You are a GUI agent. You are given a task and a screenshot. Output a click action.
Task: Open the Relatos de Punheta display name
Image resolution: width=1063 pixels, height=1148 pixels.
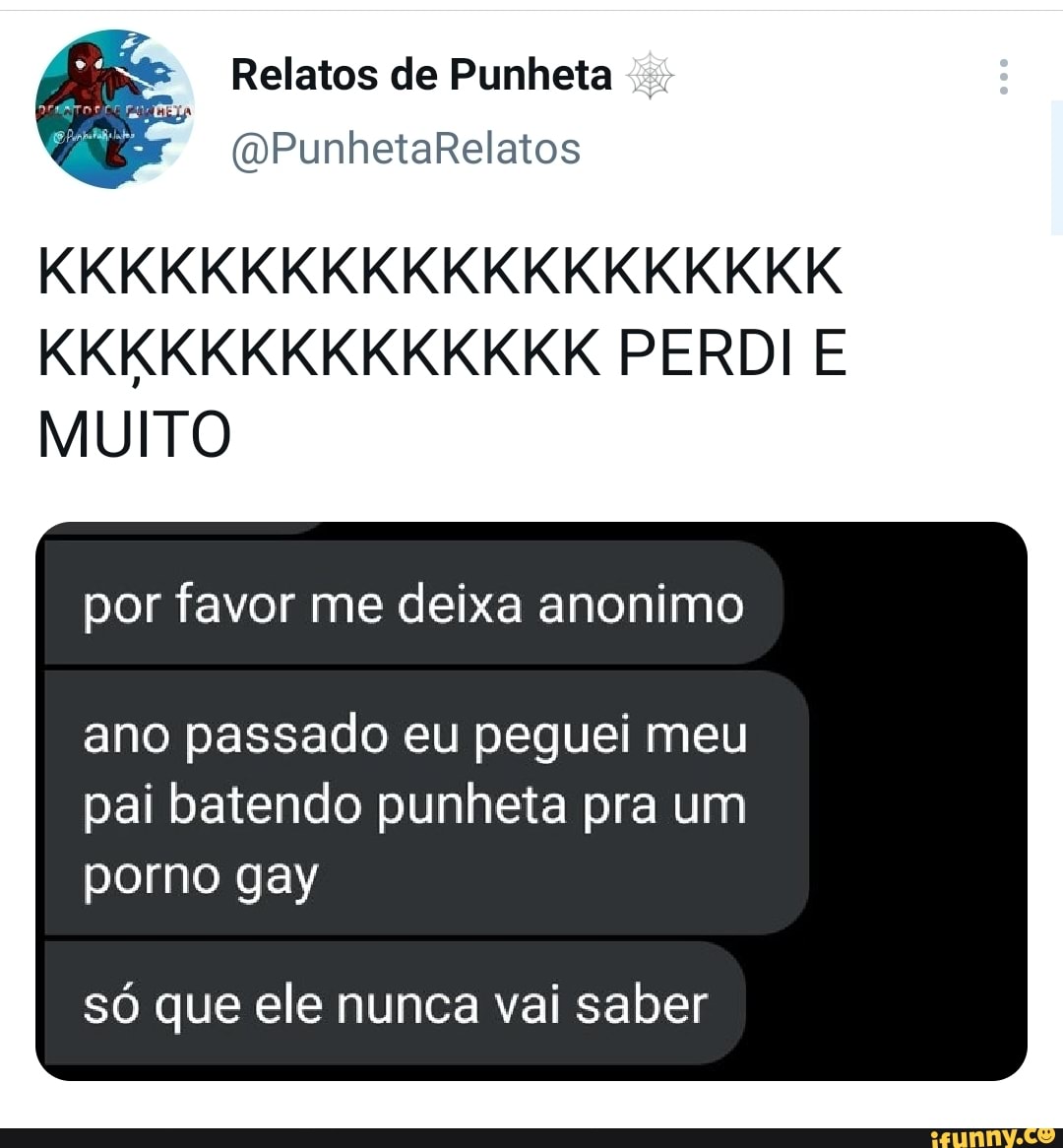click(421, 75)
